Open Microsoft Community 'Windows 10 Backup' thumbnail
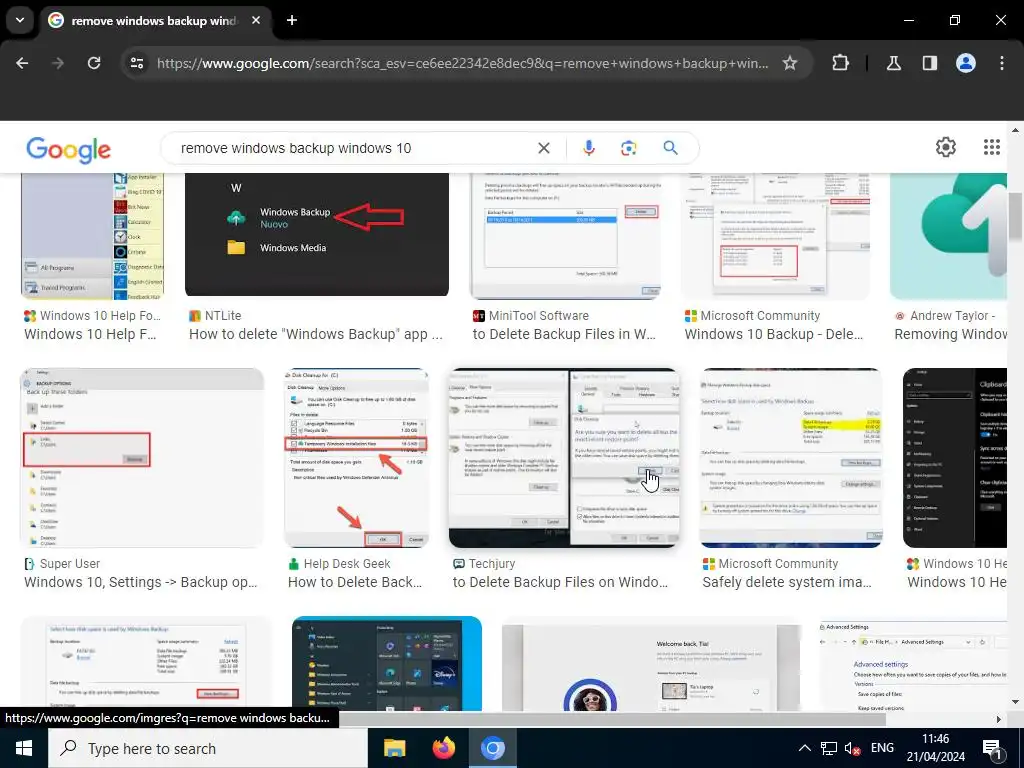This screenshot has height=768, width=1024. click(776, 236)
